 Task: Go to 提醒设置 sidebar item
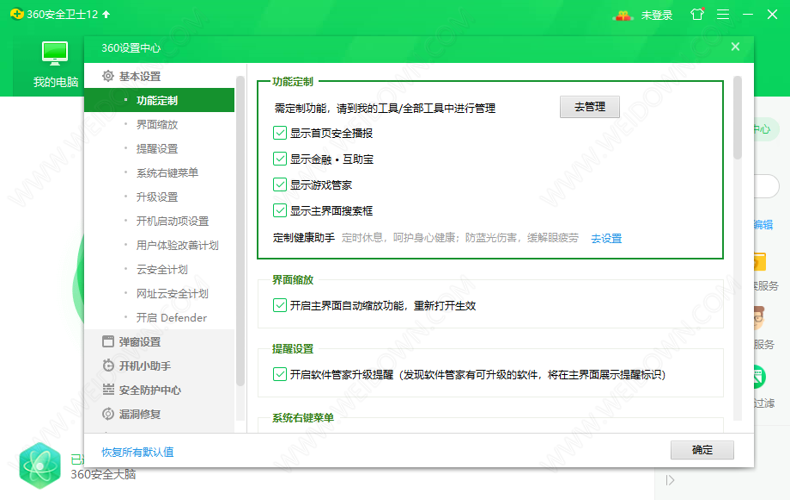tap(159, 149)
